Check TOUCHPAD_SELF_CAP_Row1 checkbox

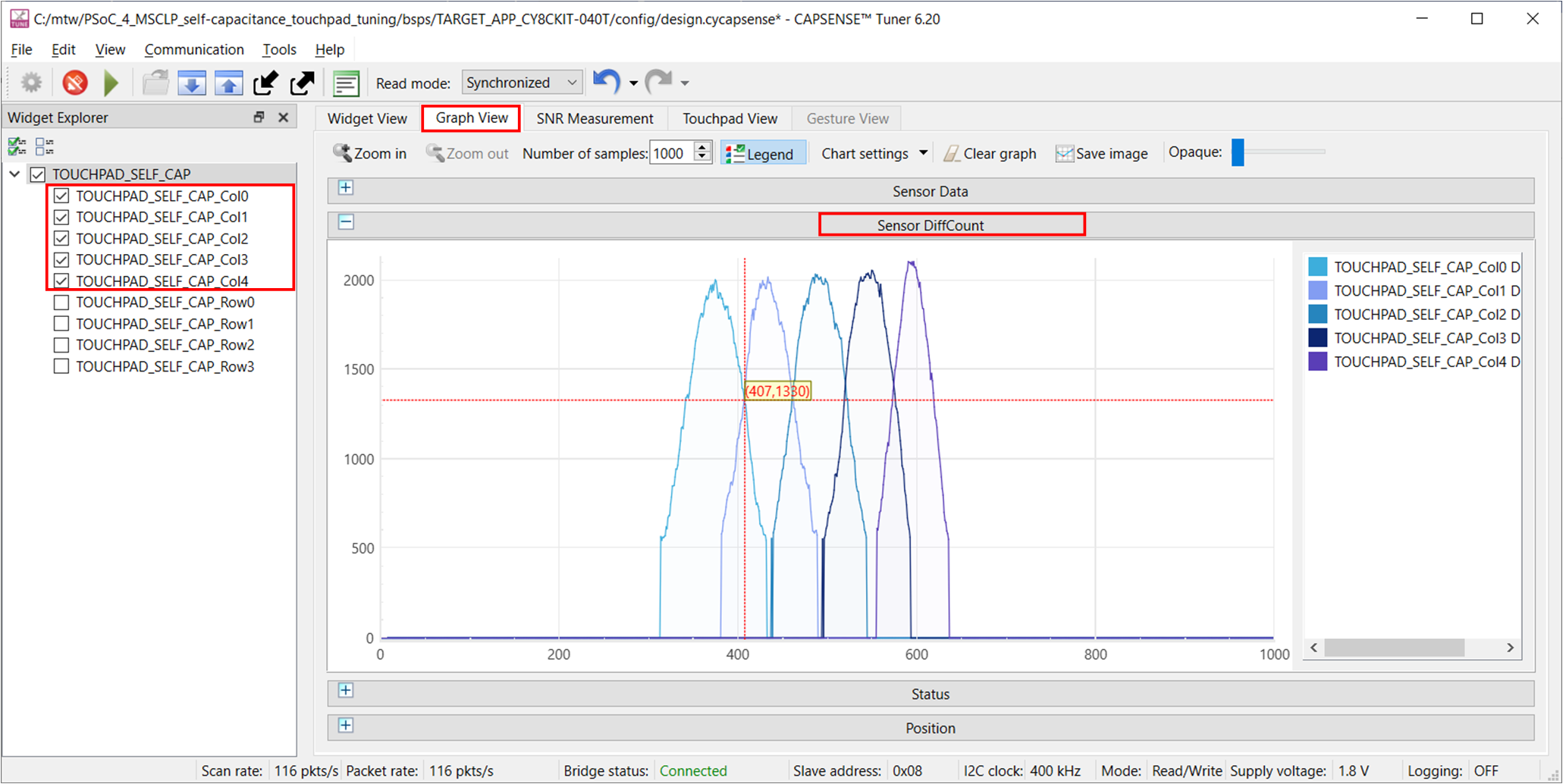click(x=61, y=324)
